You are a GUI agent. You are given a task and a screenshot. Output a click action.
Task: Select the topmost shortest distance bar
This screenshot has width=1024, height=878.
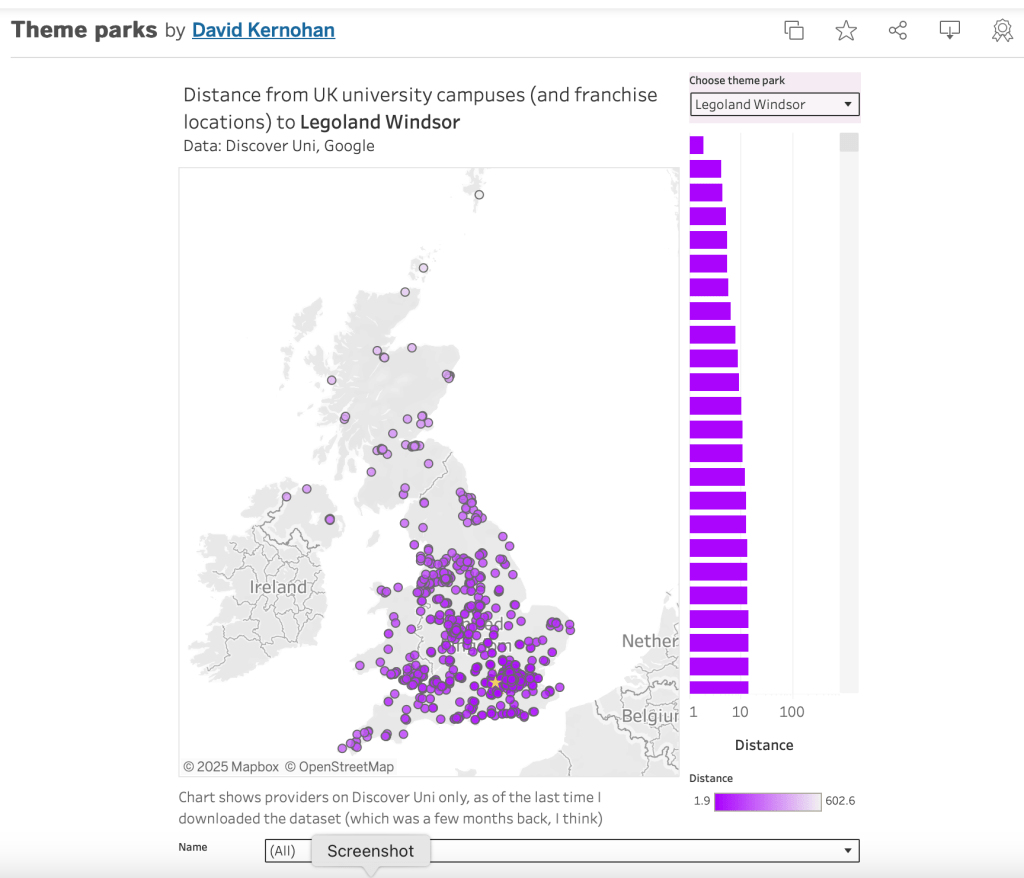[696, 145]
